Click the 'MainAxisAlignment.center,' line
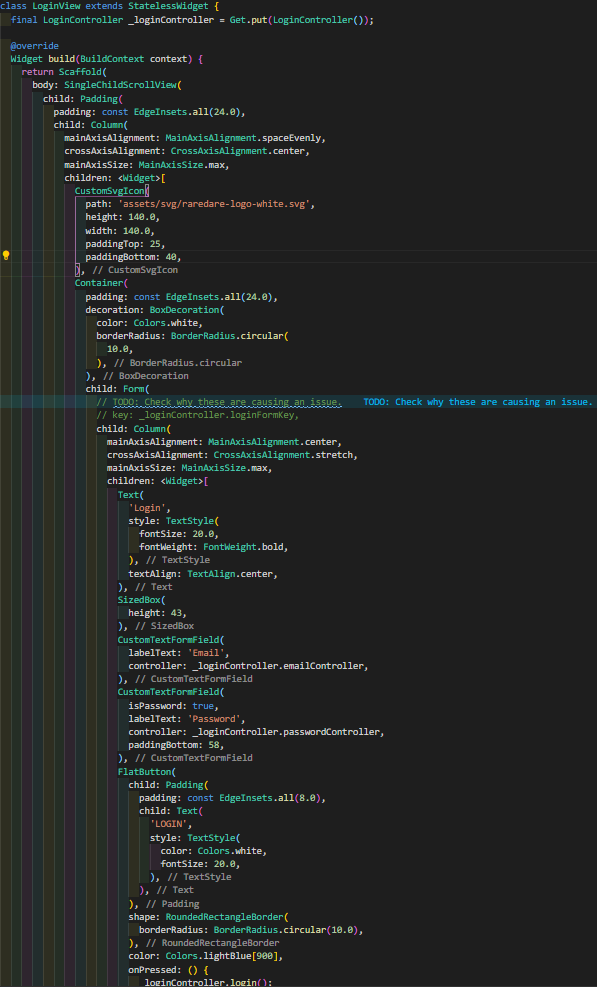Viewport: 597px width, 987px height. [224, 442]
